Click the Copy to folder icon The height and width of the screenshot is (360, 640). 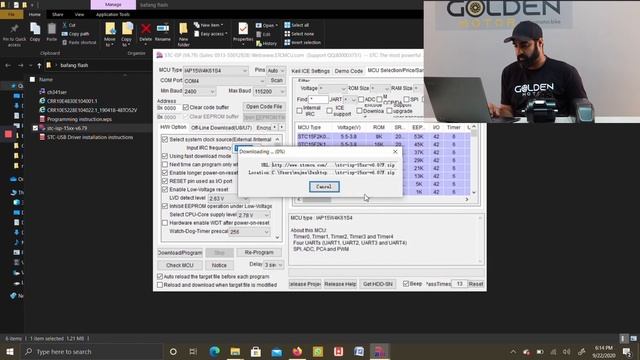[127, 29]
